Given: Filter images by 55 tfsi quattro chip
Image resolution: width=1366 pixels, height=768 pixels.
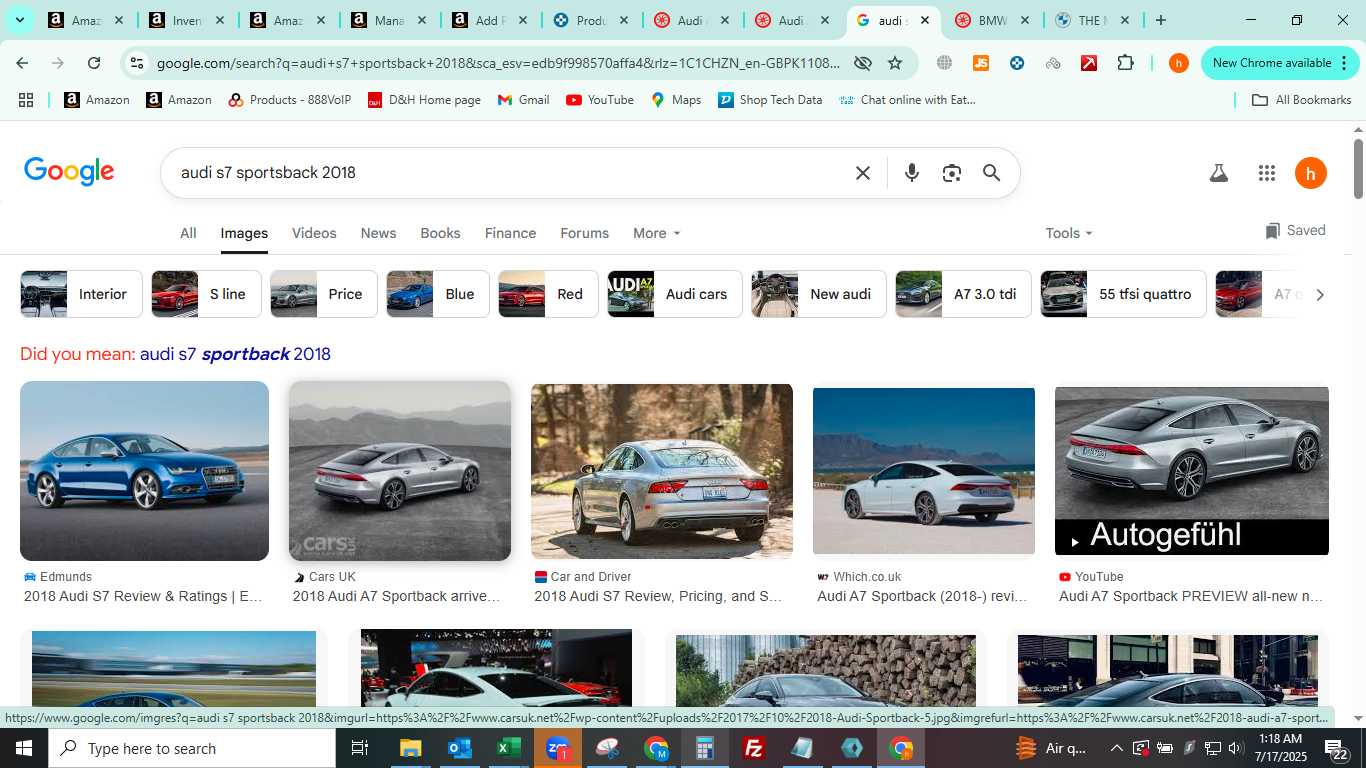Looking at the screenshot, I should (1123, 294).
